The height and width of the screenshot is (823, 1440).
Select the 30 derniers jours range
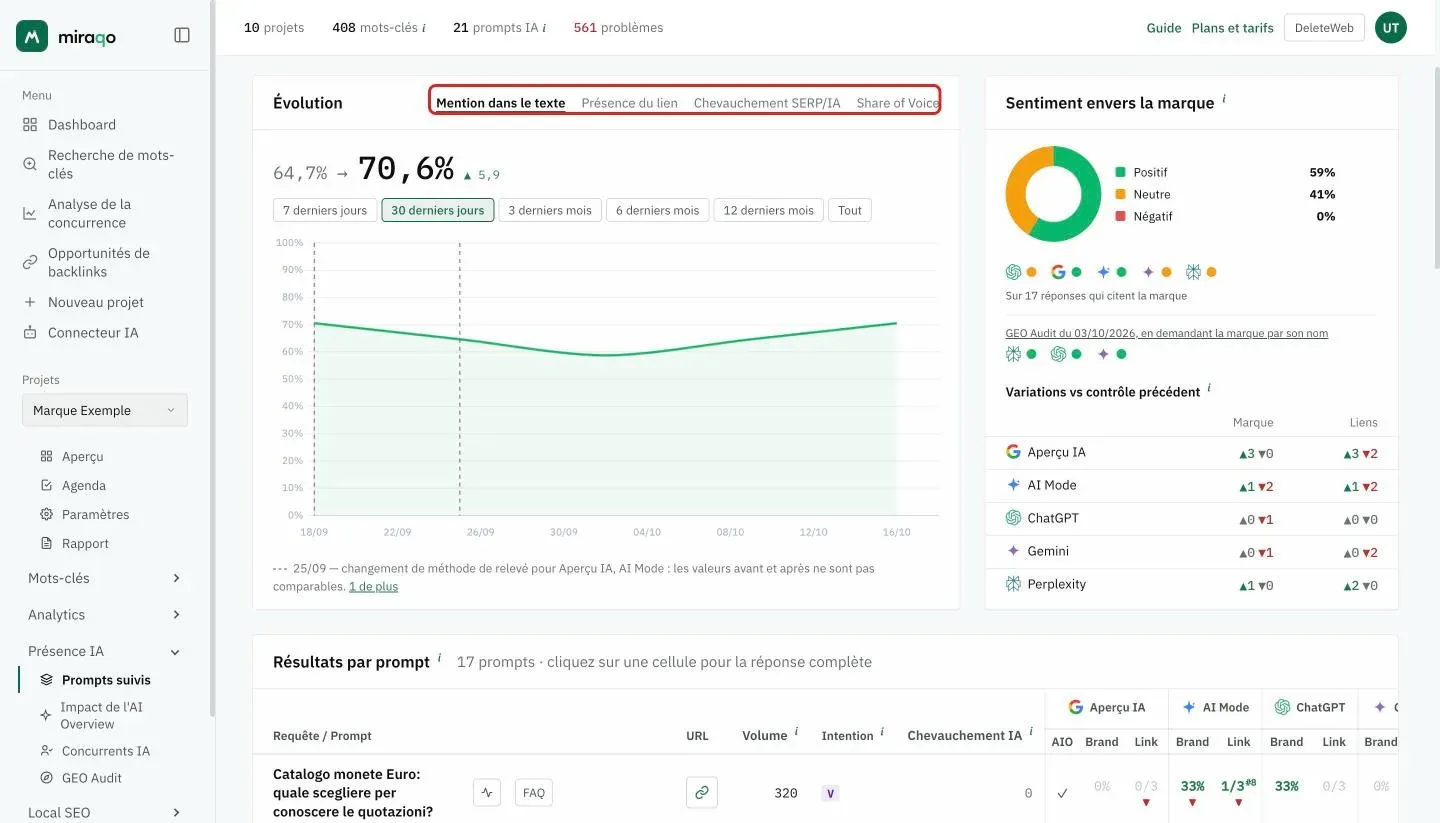pyautogui.click(x=438, y=210)
